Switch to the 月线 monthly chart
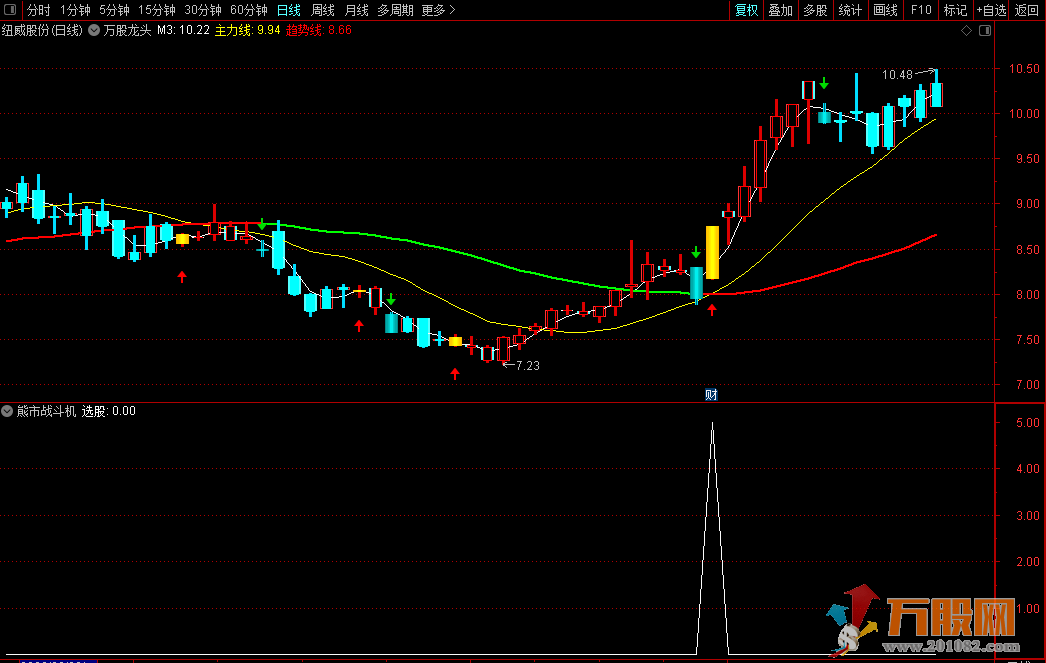The image size is (1046, 663). 357,10
